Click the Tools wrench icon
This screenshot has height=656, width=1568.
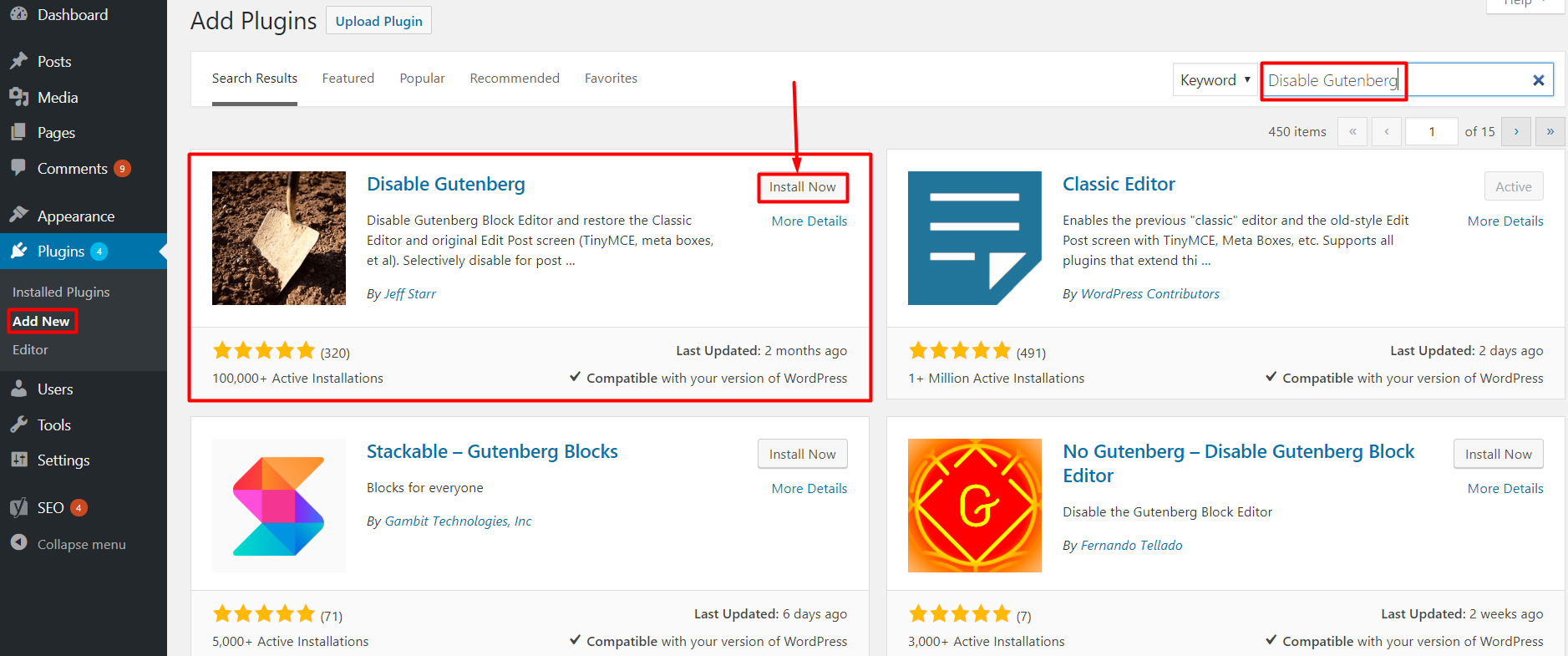click(18, 425)
